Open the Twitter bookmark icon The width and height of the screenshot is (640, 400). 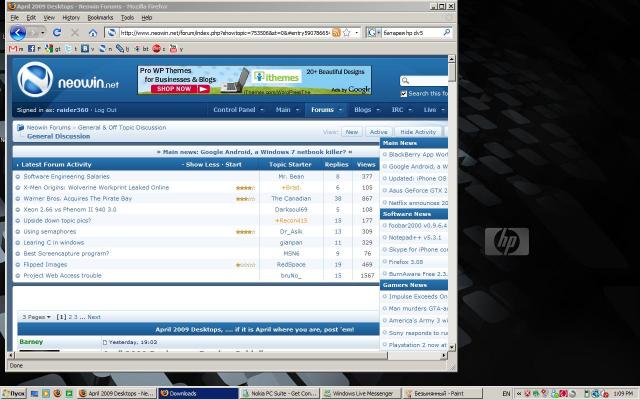coord(69,49)
